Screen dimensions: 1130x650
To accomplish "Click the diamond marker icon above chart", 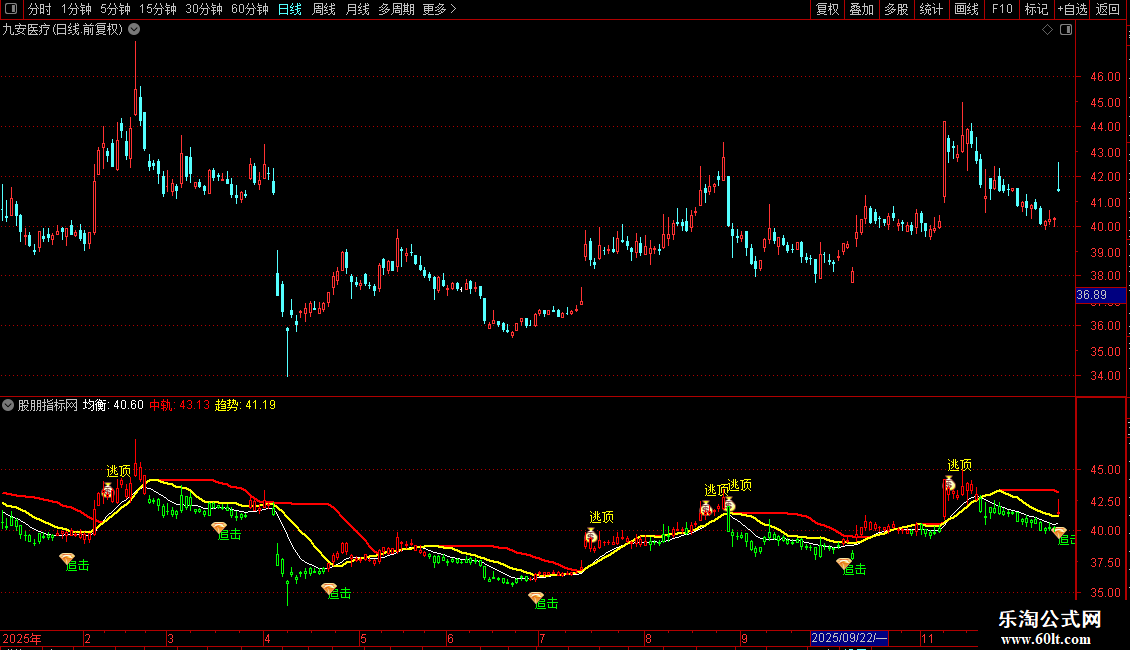I will (1048, 30).
